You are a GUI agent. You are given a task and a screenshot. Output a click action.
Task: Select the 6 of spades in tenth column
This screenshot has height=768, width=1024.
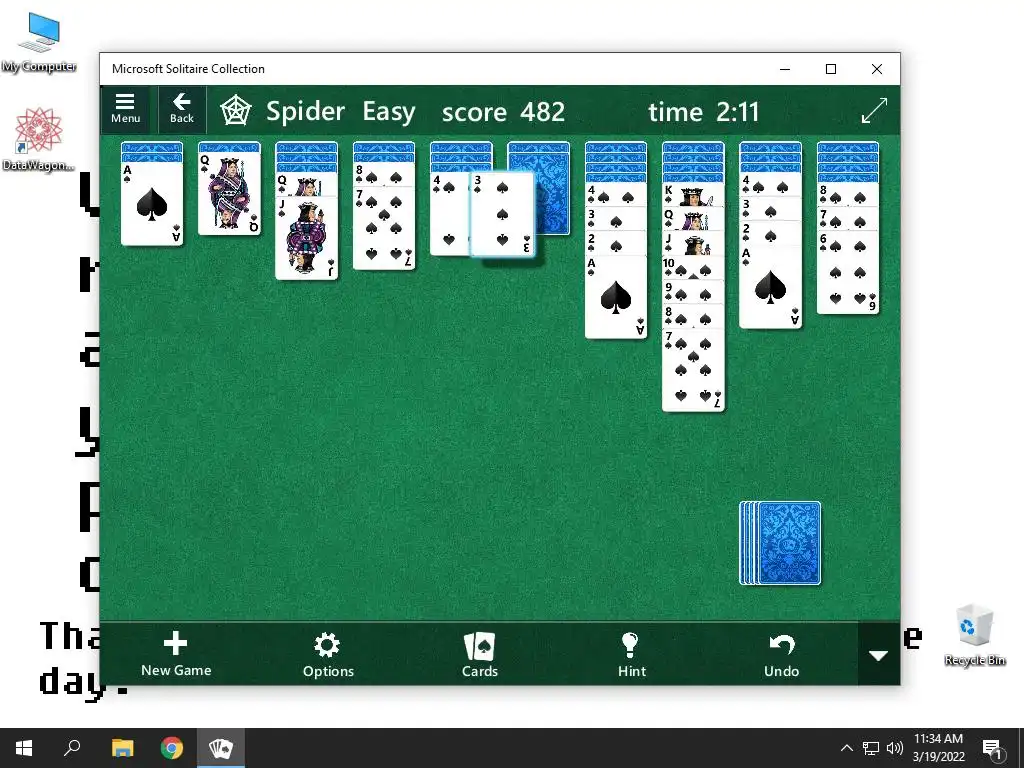pyautogui.click(x=848, y=272)
